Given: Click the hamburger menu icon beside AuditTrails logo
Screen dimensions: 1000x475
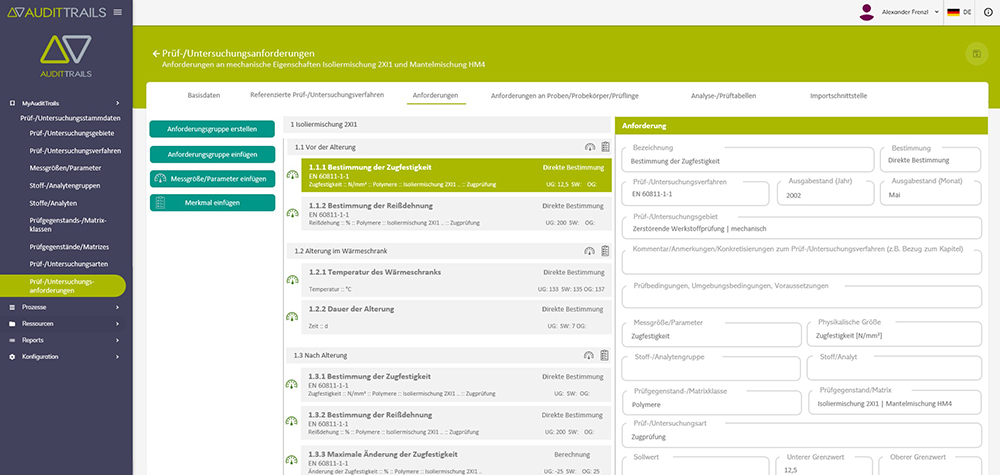Looking at the screenshot, I should [118, 12].
